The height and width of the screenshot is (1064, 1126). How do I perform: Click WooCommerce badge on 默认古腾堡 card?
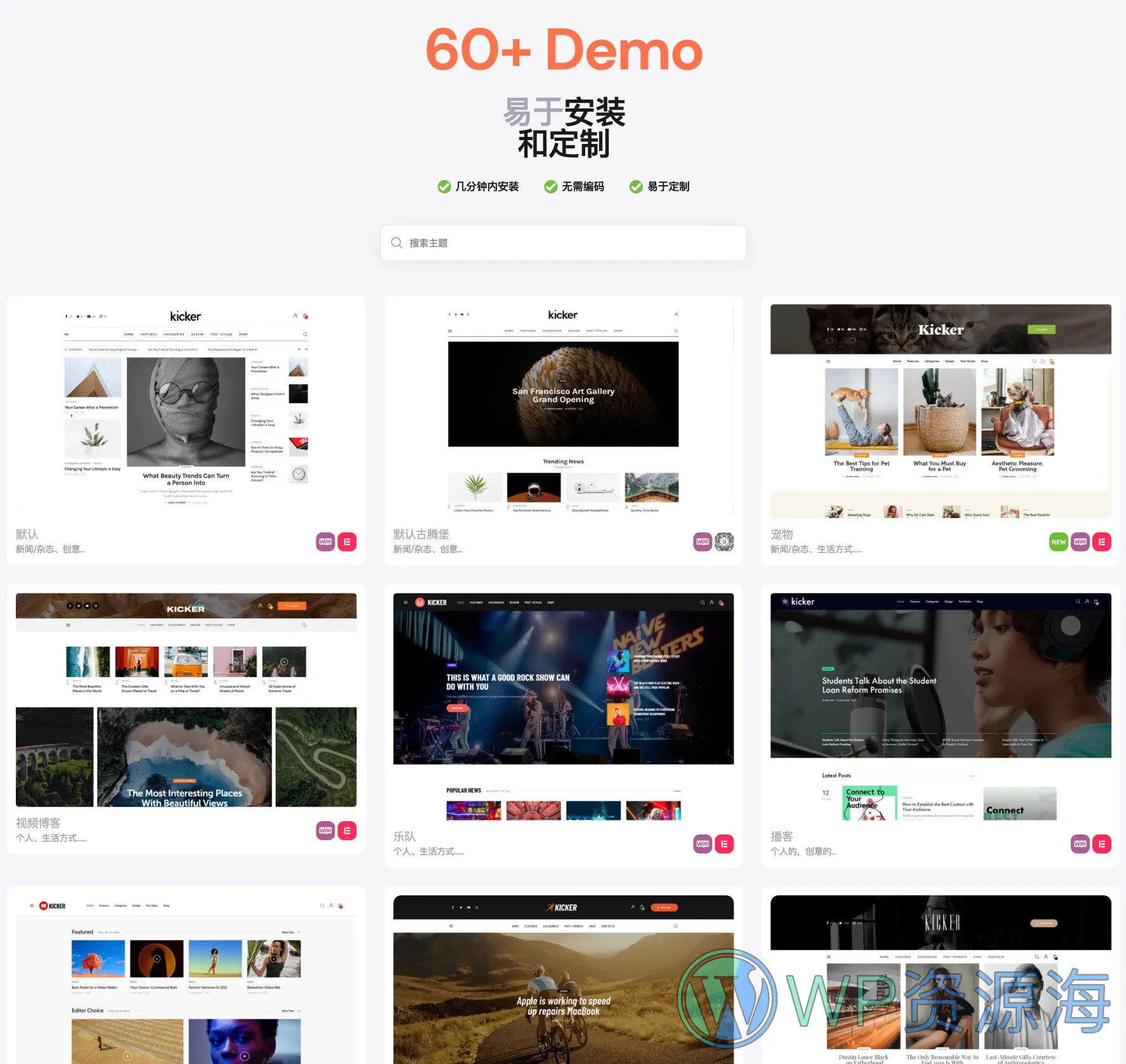tap(702, 542)
